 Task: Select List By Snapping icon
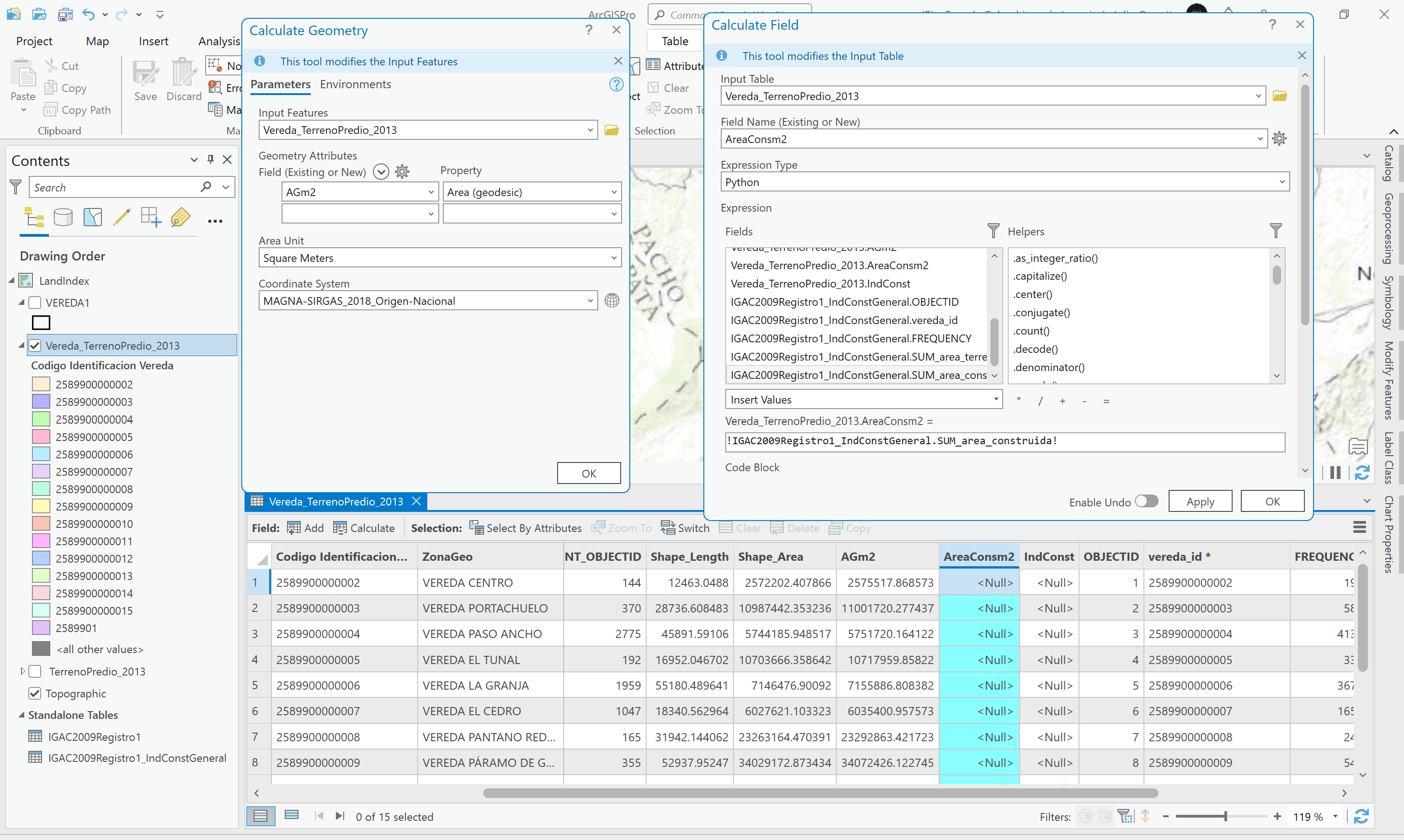pyautogui.click(x=151, y=218)
